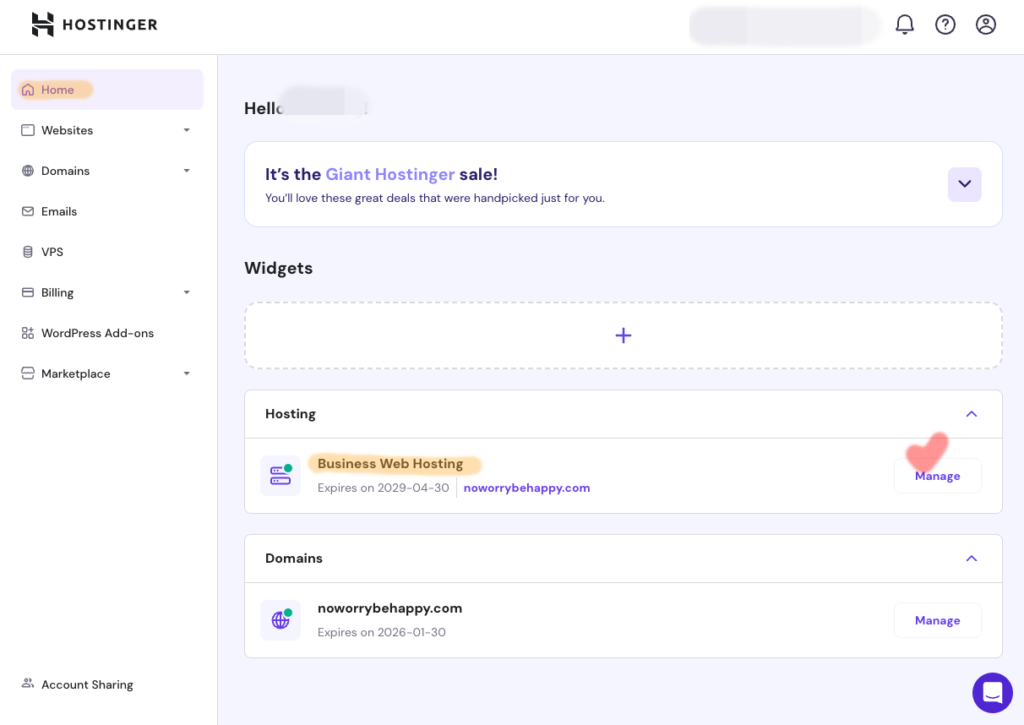Click the Emails envelope icon
Image resolution: width=1024 pixels, height=725 pixels.
27,212
